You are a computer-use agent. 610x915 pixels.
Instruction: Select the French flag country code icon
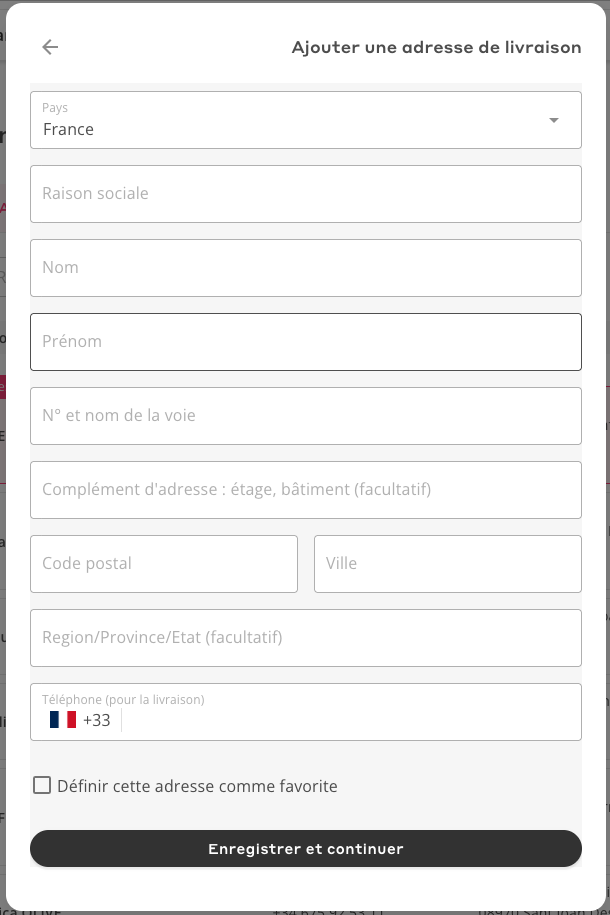pyautogui.click(x=63, y=720)
